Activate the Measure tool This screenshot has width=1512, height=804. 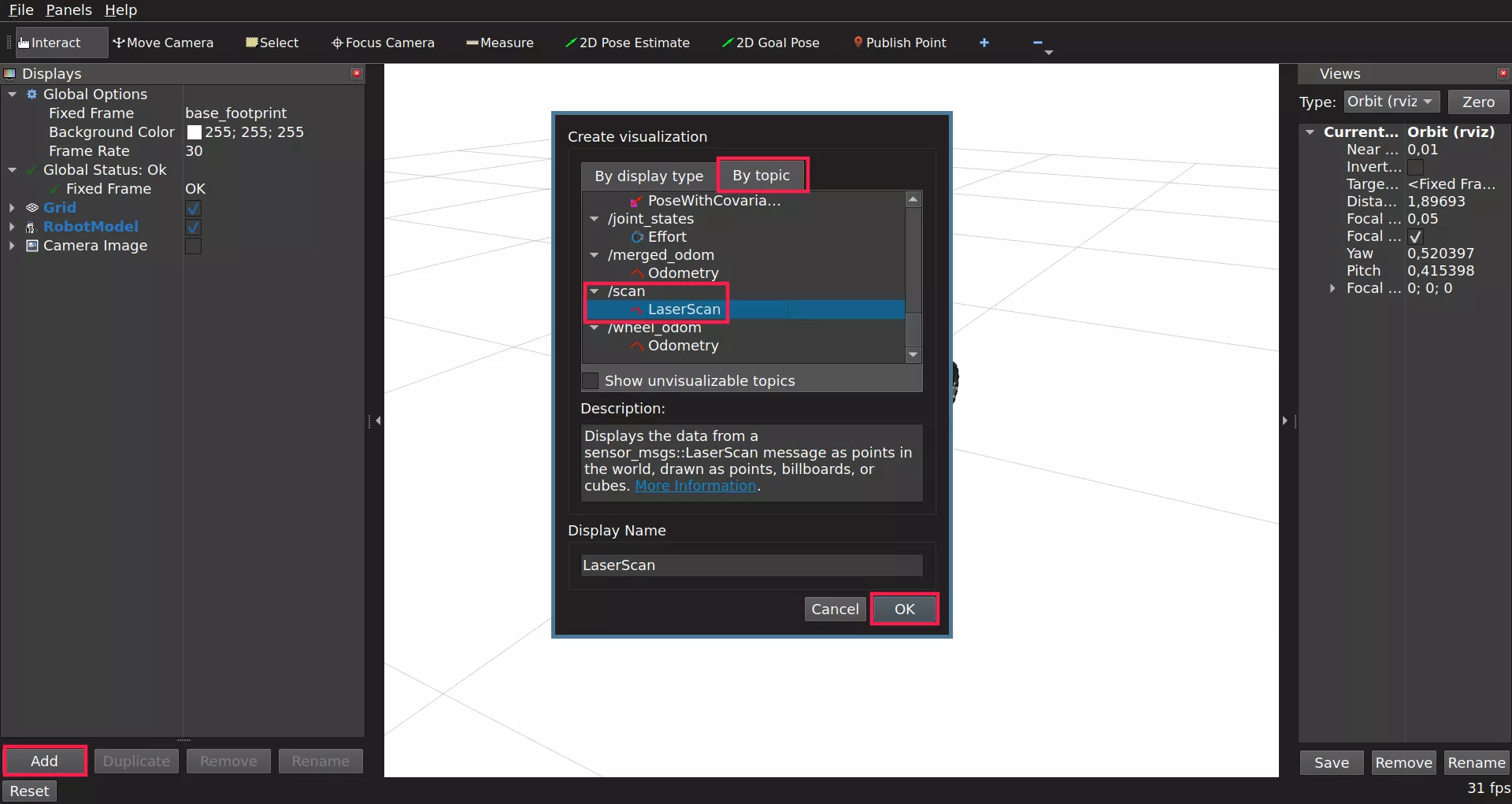coord(499,43)
